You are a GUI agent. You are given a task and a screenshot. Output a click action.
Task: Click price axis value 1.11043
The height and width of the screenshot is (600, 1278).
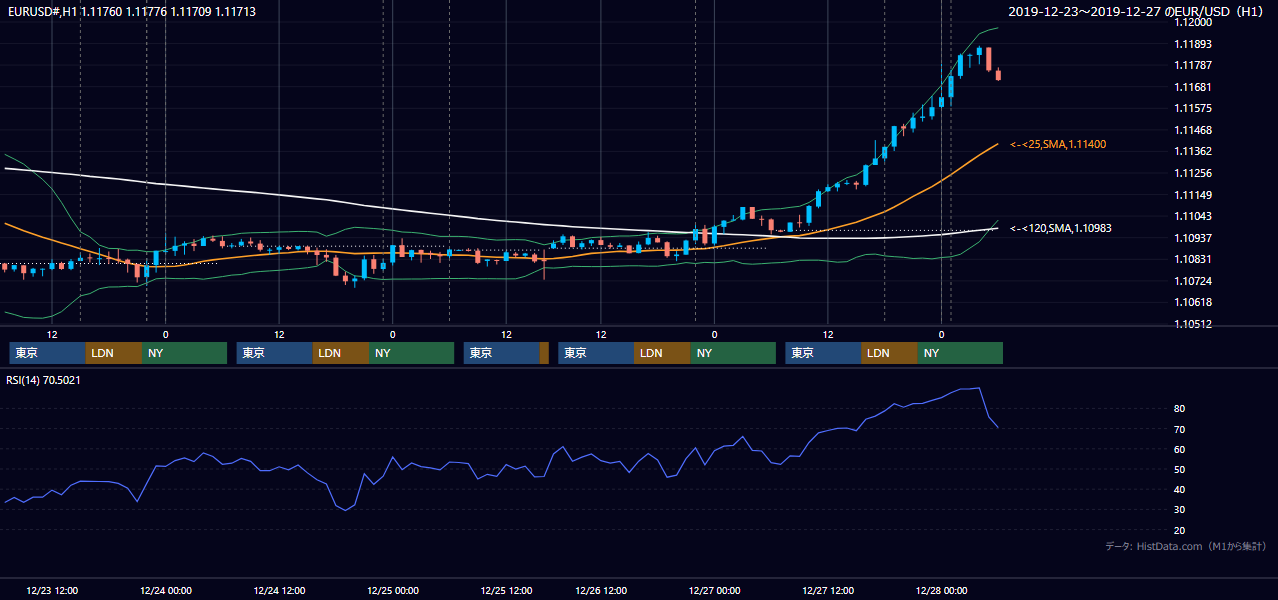pos(1192,216)
